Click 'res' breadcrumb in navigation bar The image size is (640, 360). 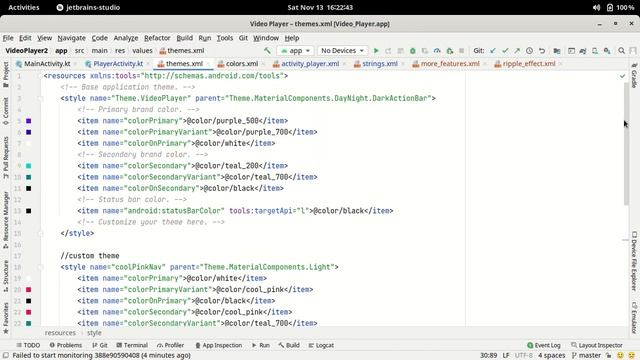coord(120,51)
